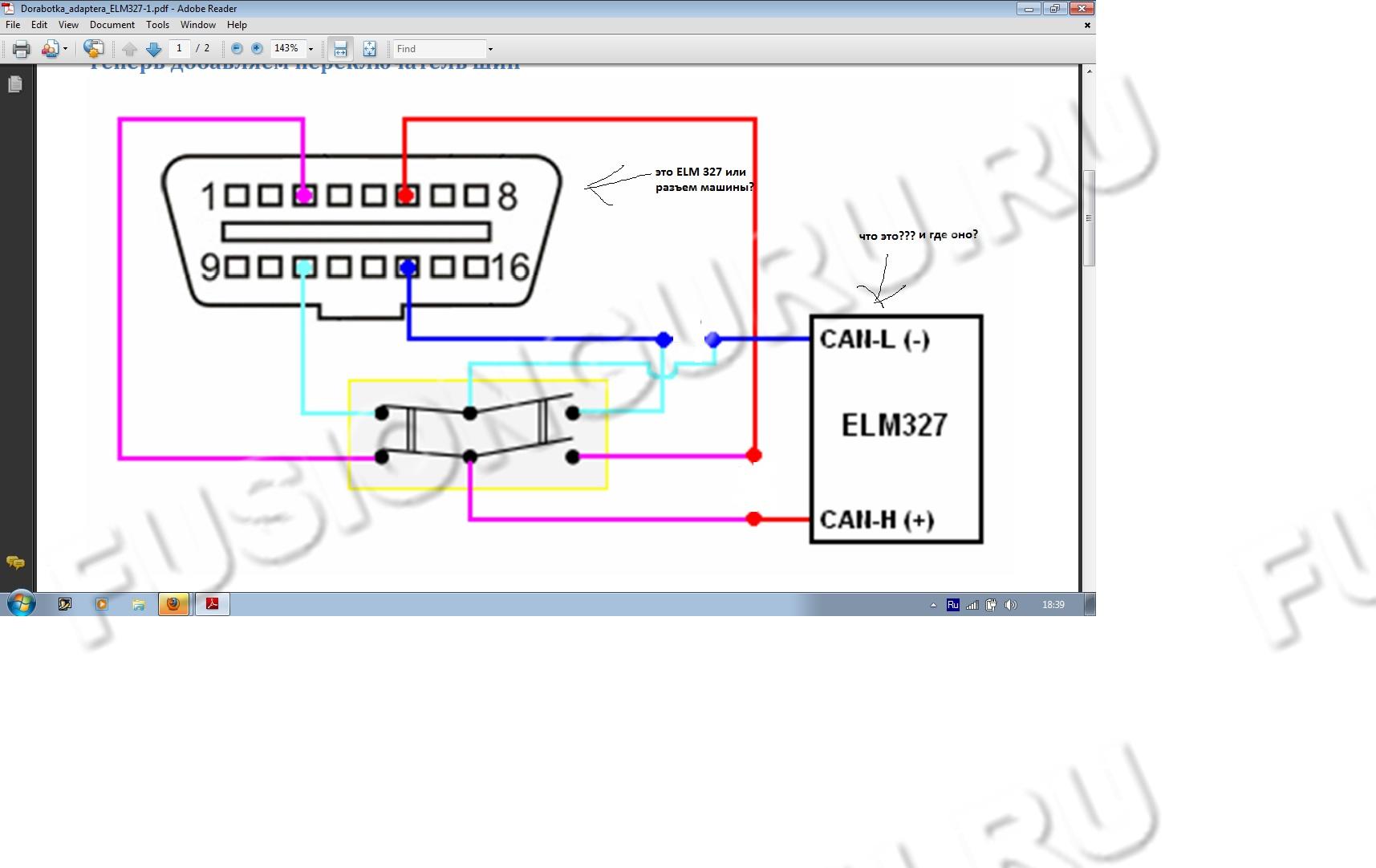Open the File menu
Image resolution: width=1376 pixels, height=868 pixels.
point(13,25)
